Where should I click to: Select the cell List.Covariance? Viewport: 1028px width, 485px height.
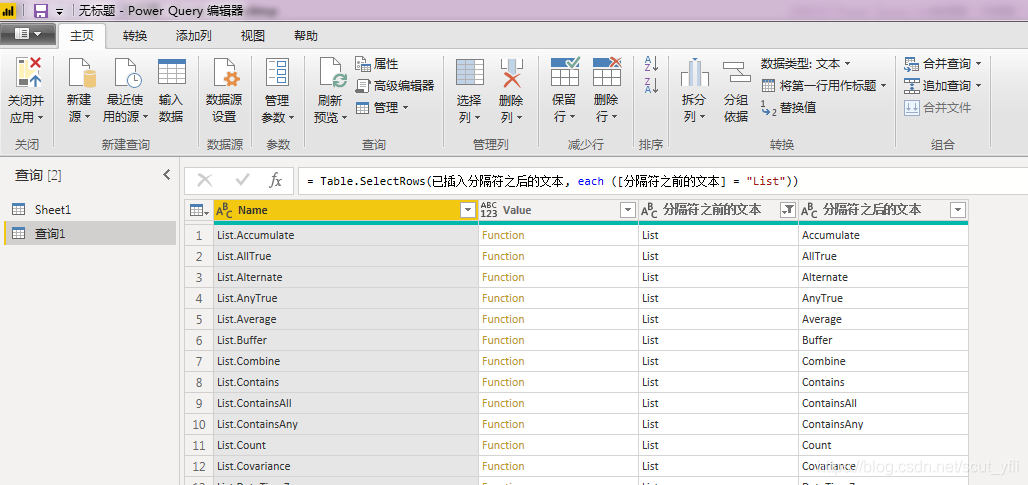[346, 466]
